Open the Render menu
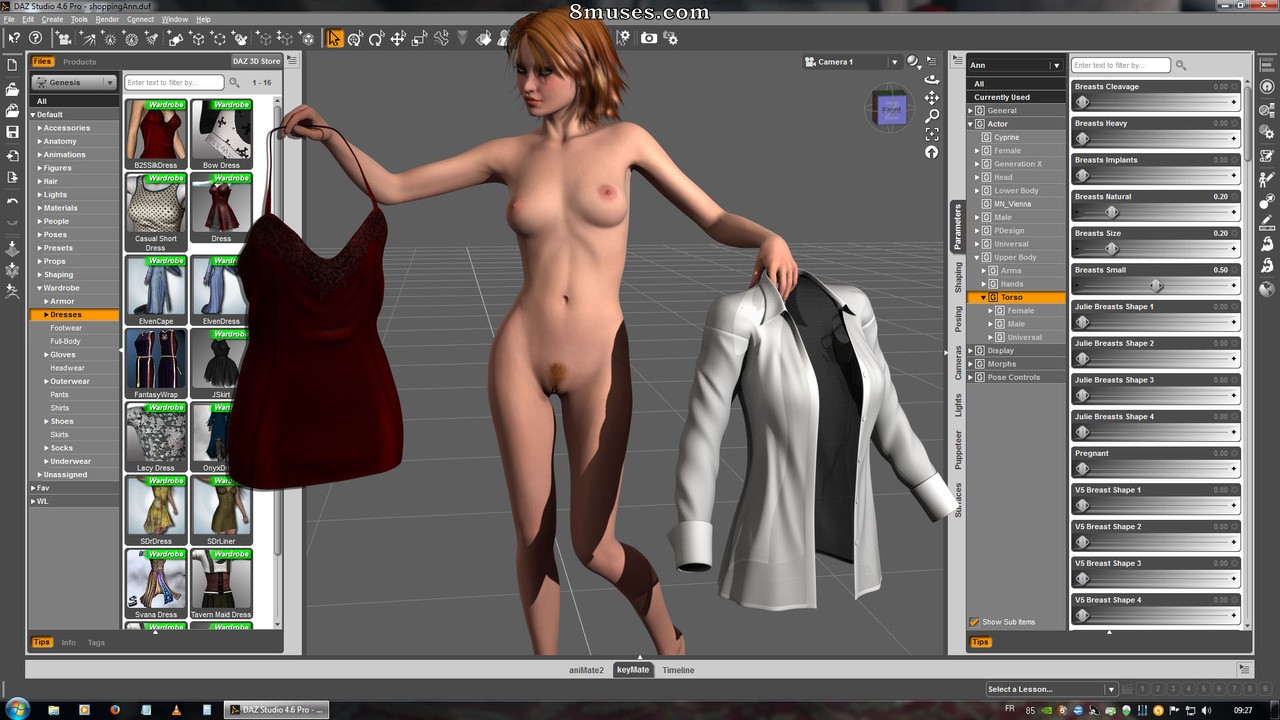Viewport: 1280px width, 720px height. click(106, 19)
